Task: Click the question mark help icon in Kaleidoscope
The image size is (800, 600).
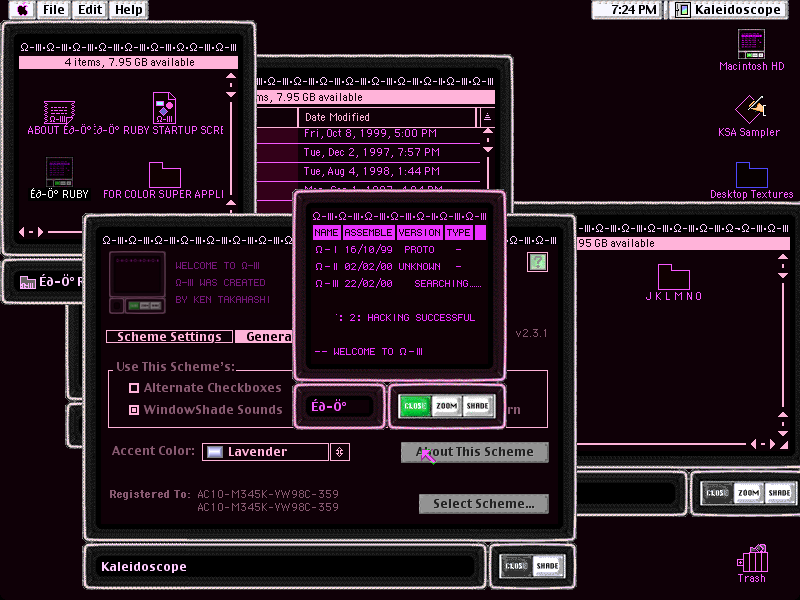Action: [538, 262]
